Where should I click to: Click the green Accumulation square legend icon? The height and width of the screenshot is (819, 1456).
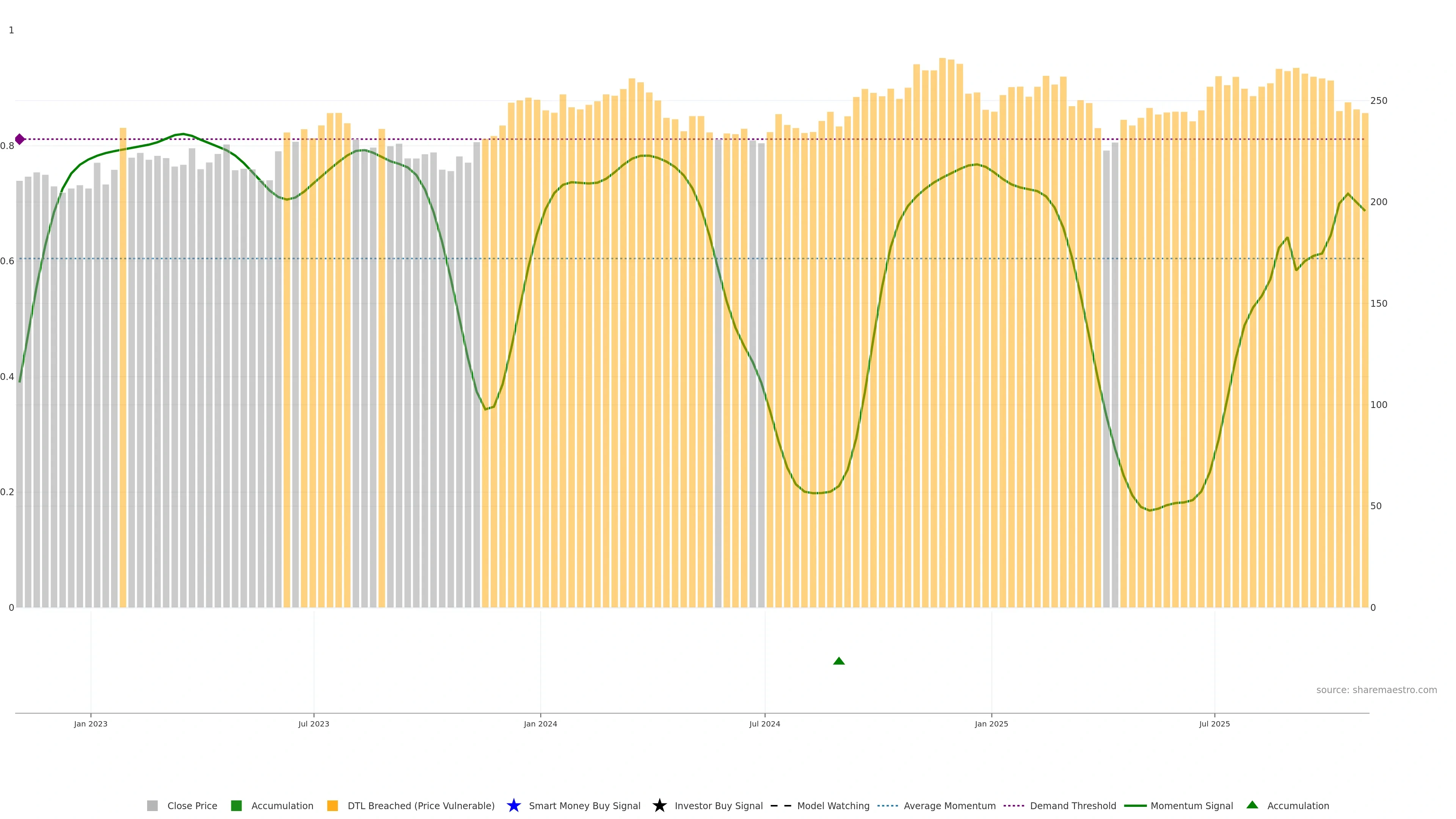[236, 805]
